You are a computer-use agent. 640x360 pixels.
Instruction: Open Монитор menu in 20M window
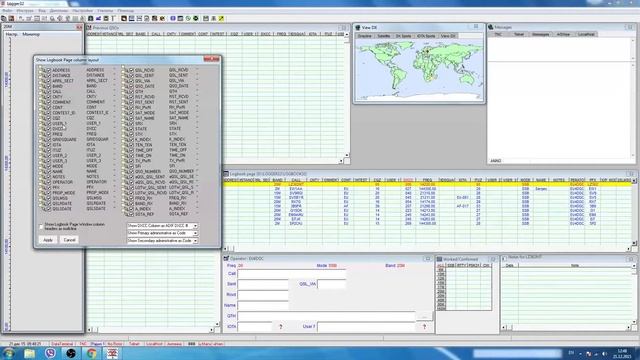[x=31, y=35]
